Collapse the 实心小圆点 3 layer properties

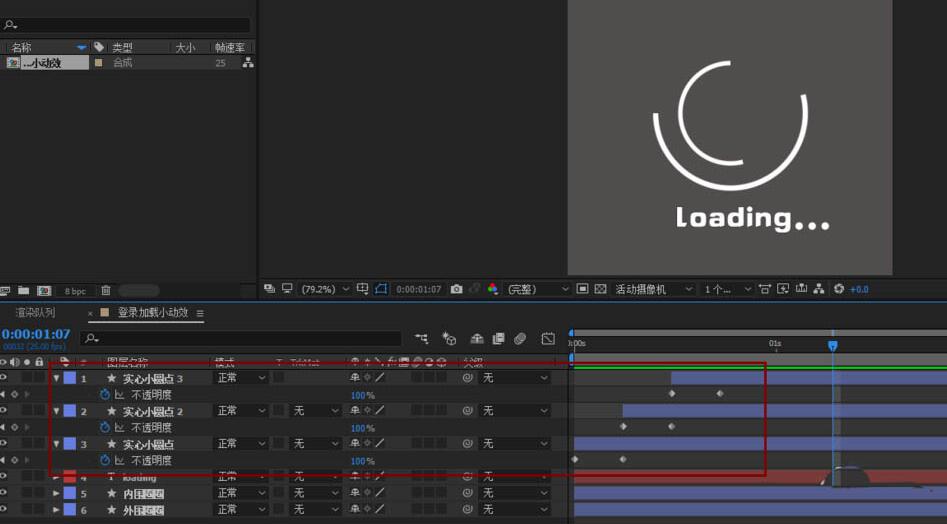pyautogui.click(x=56, y=378)
